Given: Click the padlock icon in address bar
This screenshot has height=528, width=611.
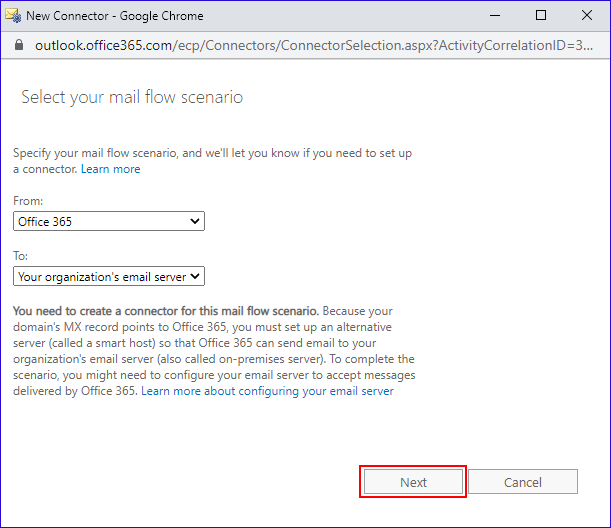Looking at the screenshot, I should point(16,46).
